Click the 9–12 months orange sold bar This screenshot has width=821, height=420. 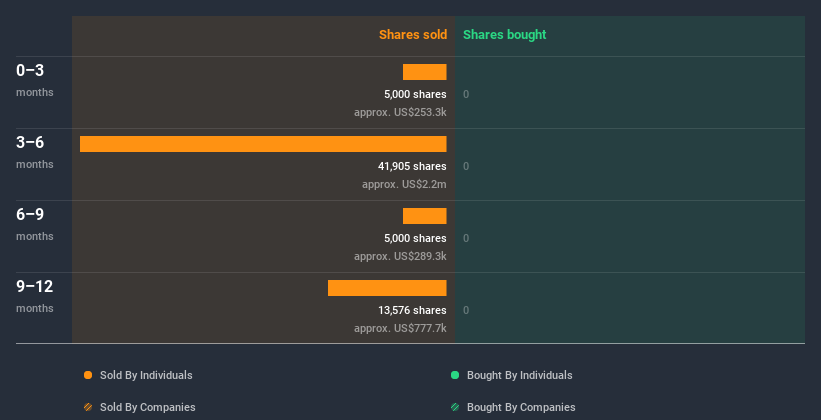(x=387, y=288)
